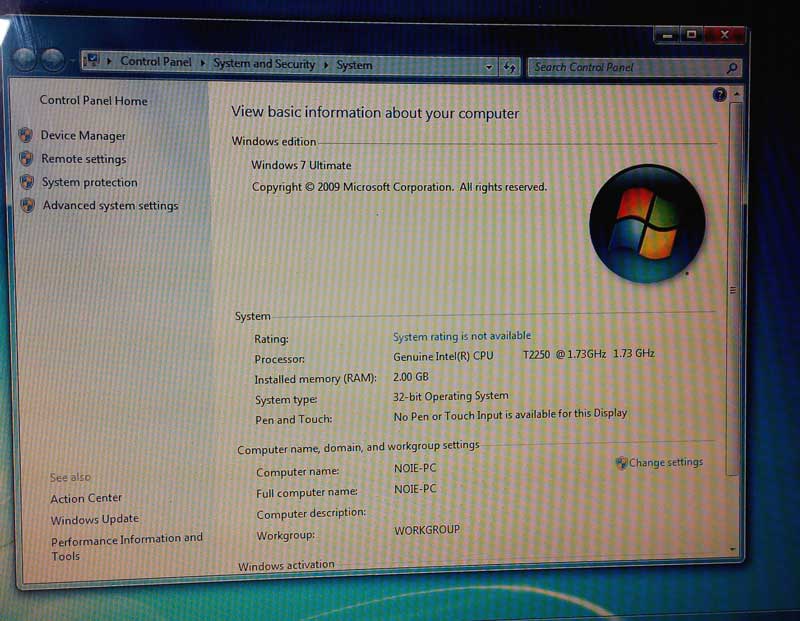Viewport: 800px width, 621px height.
Task: Click NOIE-PC beside Full computer name
Action: (x=415, y=489)
